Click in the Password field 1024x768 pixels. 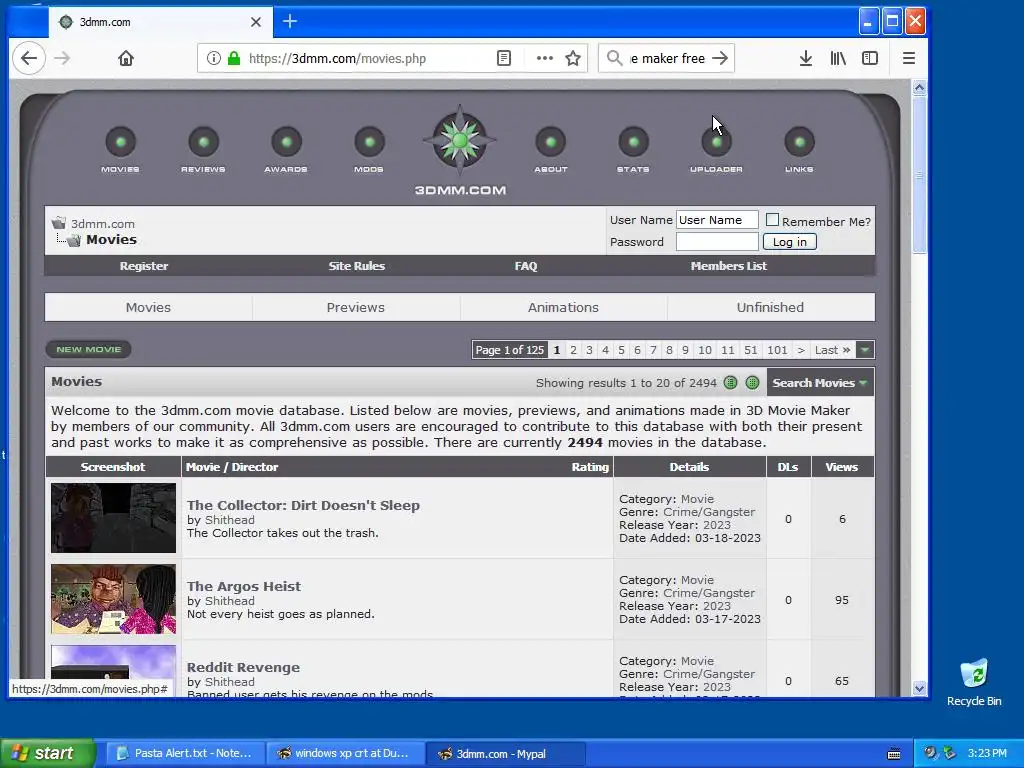(x=717, y=242)
